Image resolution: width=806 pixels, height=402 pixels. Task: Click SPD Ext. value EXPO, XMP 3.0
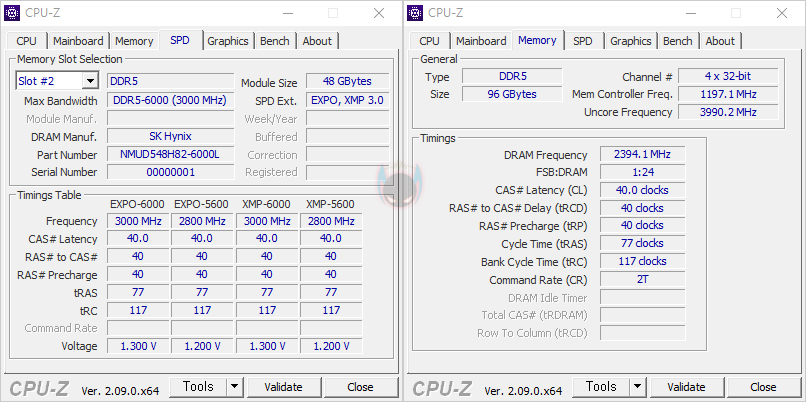(x=347, y=100)
